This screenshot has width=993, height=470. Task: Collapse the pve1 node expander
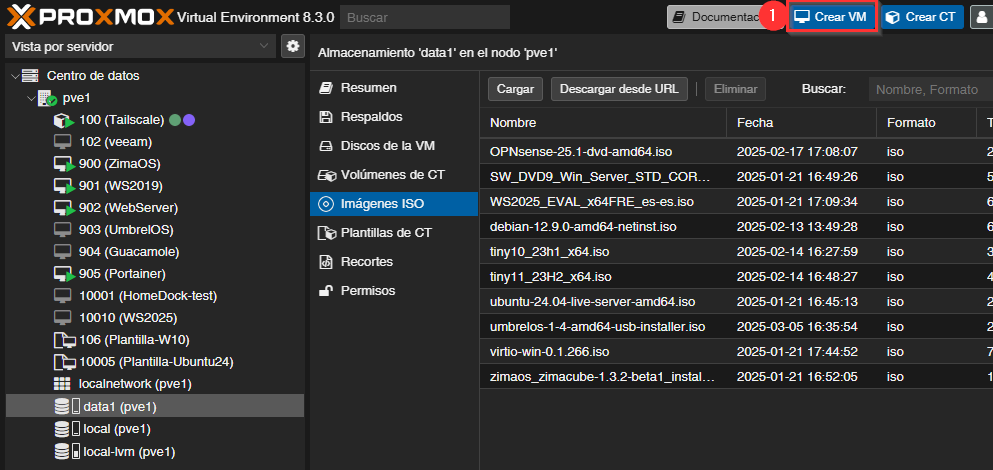pos(31,98)
